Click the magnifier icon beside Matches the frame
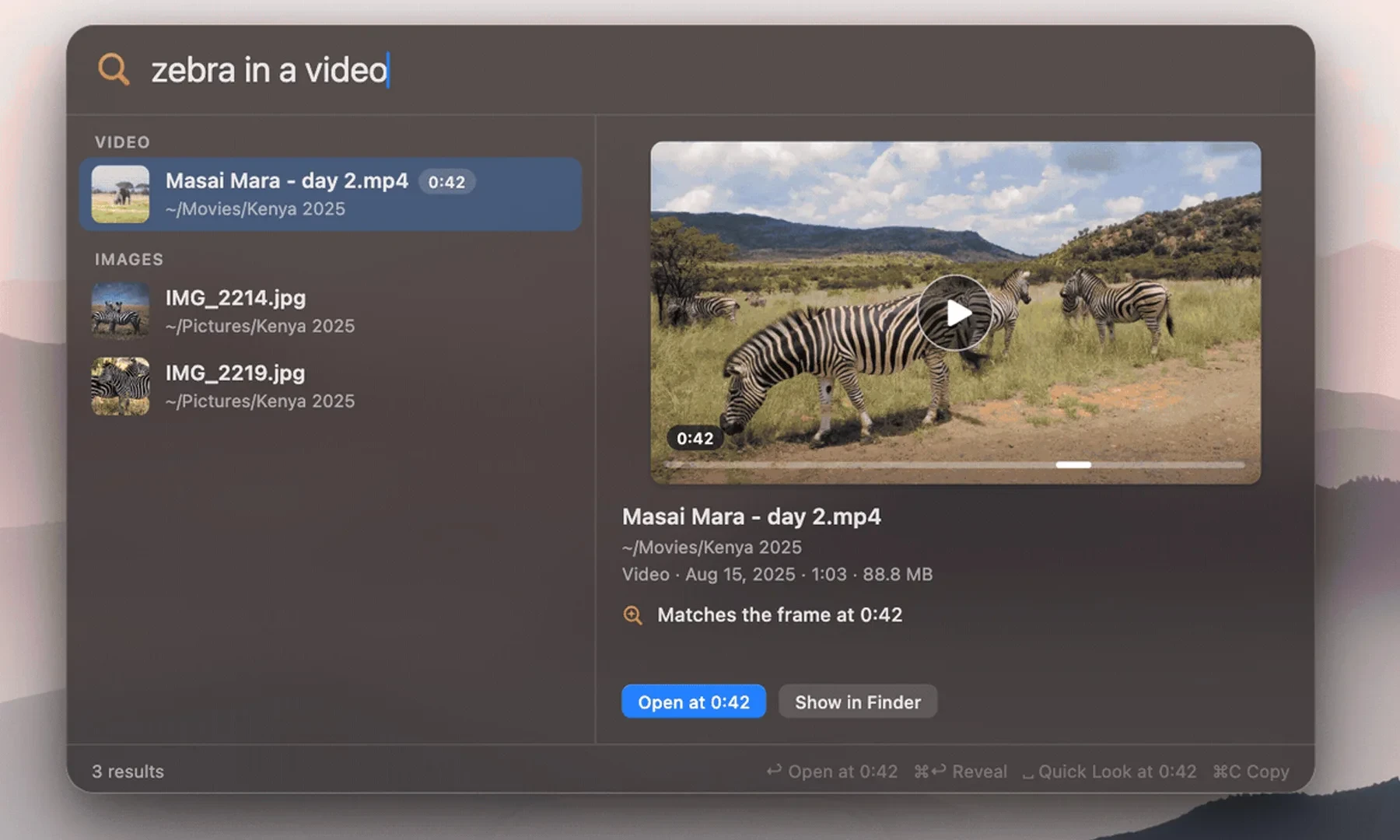Image resolution: width=1400 pixels, height=840 pixels. [x=633, y=615]
